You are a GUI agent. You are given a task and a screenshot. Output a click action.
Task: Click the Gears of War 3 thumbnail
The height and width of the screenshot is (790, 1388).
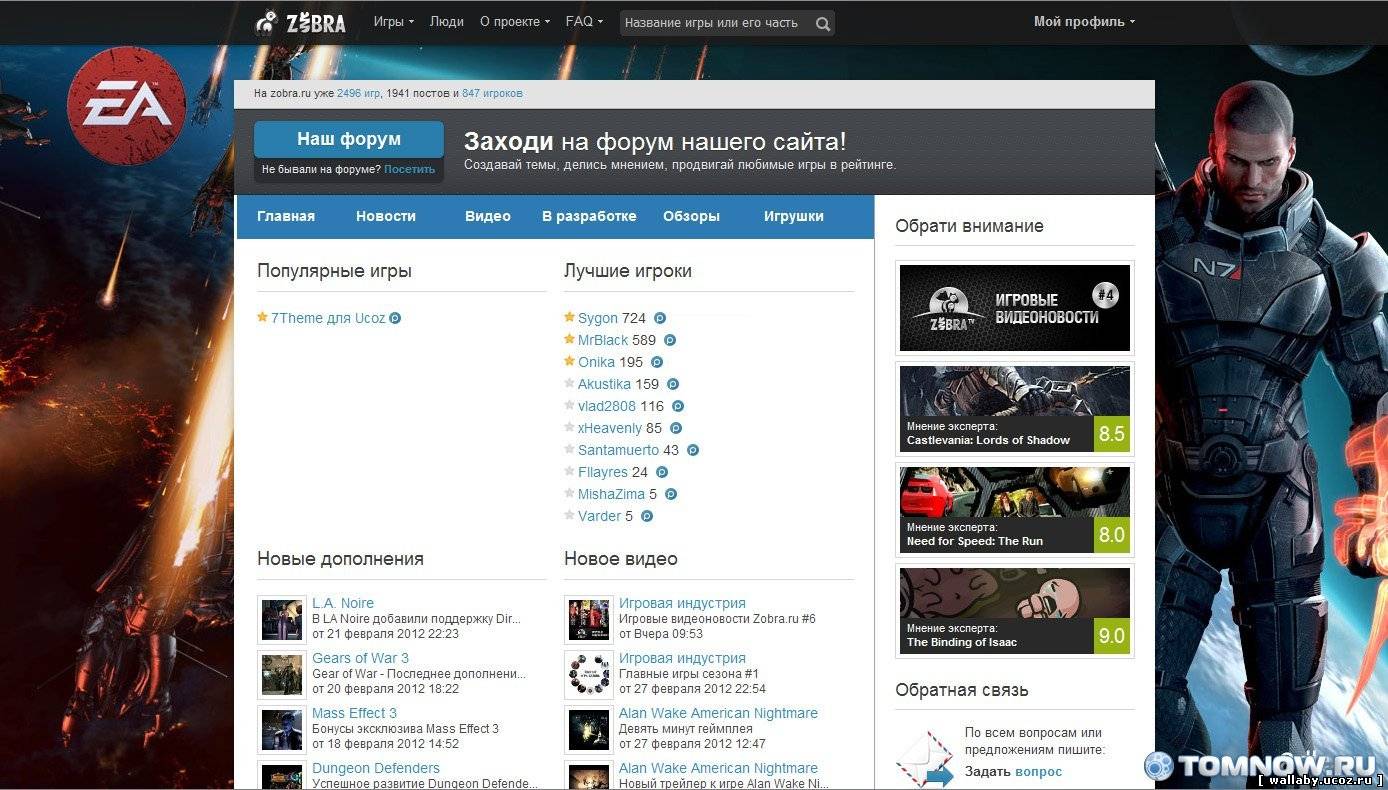pyautogui.click(x=281, y=675)
